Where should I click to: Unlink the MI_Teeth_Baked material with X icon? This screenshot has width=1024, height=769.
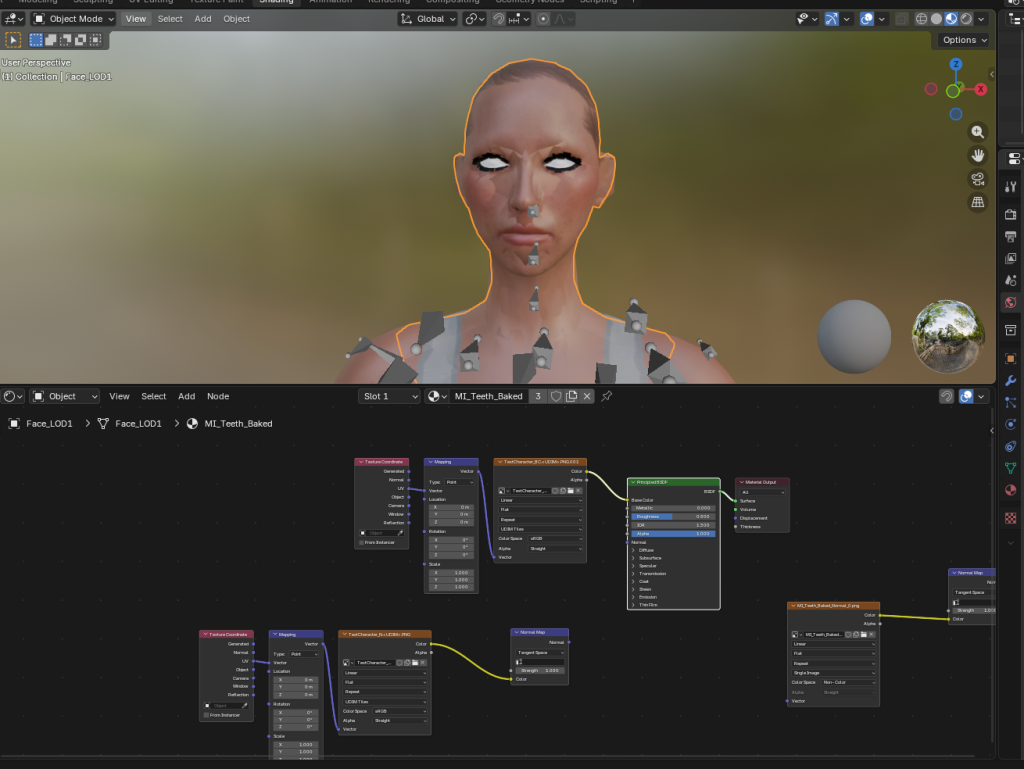coord(587,396)
